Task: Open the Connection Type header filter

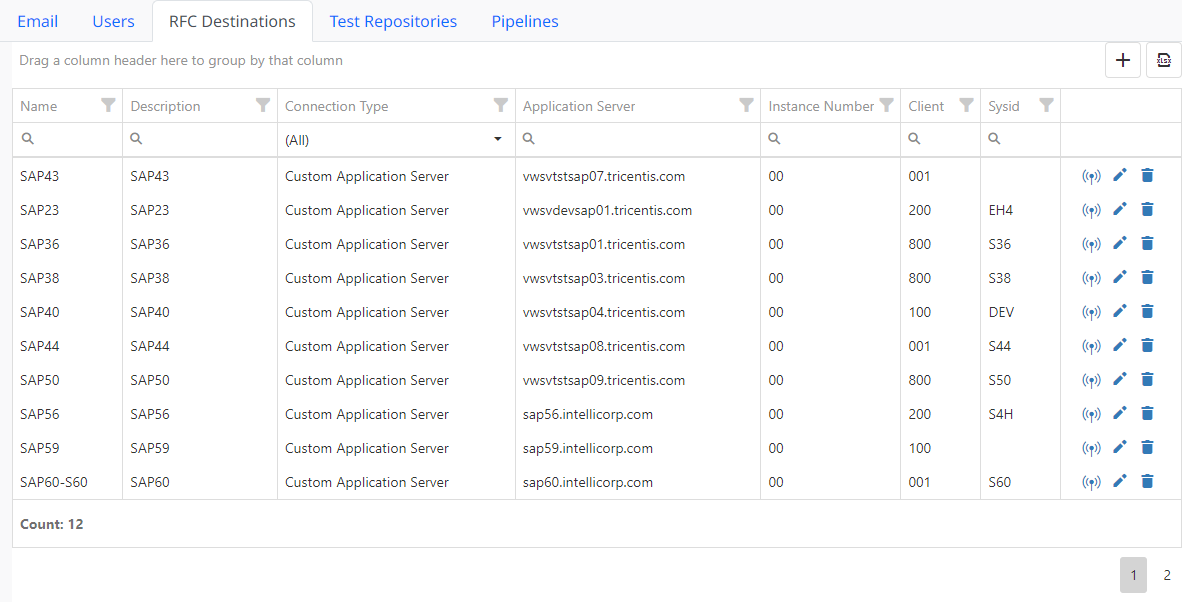Action: click(x=501, y=105)
